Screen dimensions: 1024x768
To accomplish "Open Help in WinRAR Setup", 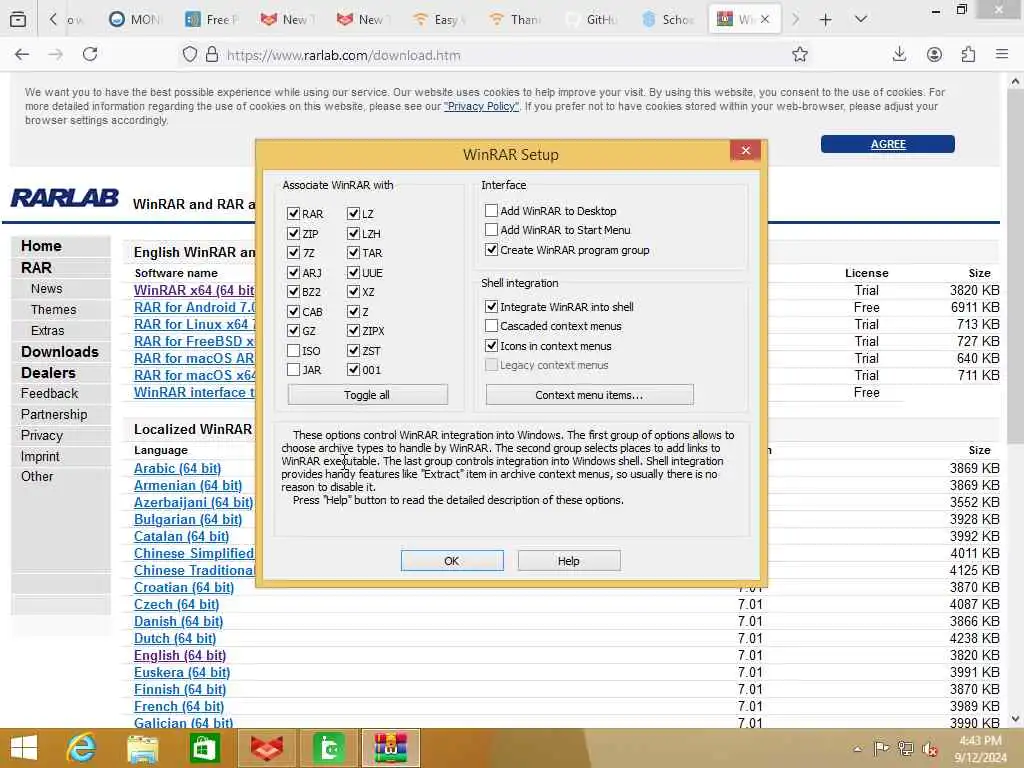I will click(x=569, y=560).
